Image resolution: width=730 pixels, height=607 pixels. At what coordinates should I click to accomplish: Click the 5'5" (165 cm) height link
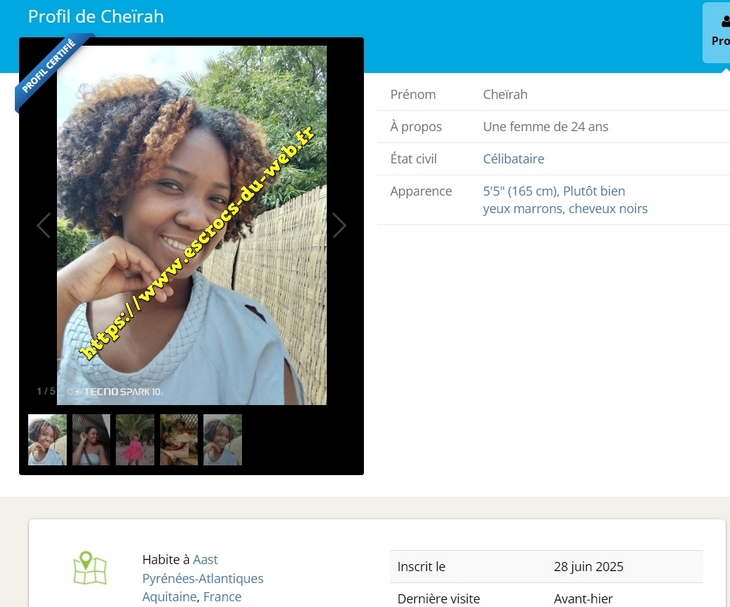coord(520,191)
